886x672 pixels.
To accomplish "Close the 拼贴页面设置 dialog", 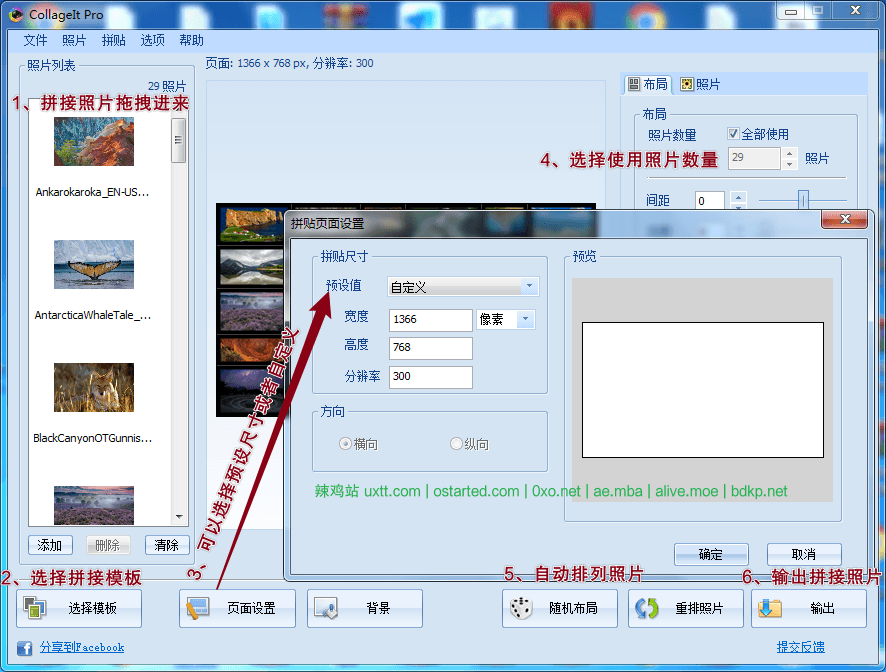I will click(845, 219).
